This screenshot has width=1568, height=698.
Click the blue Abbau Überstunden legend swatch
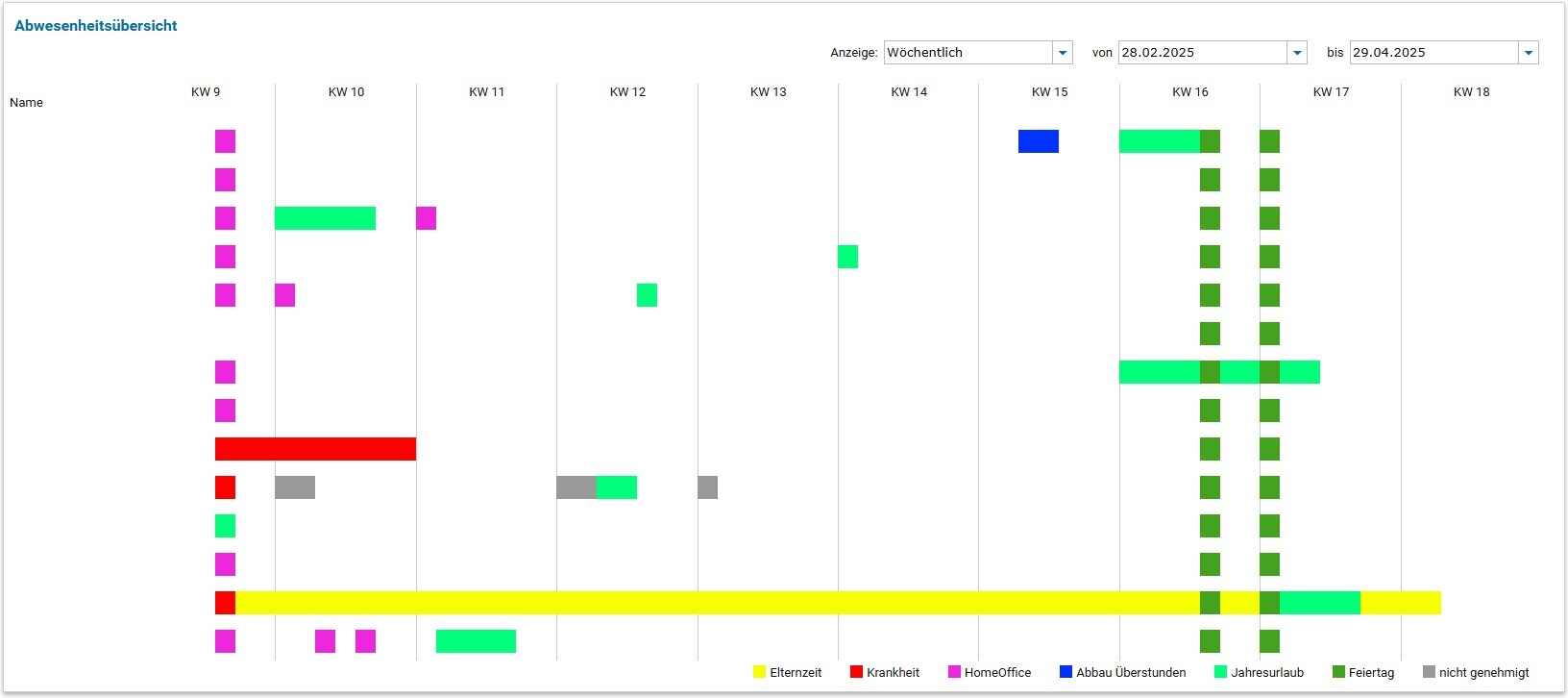click(x=1066, y=672)
